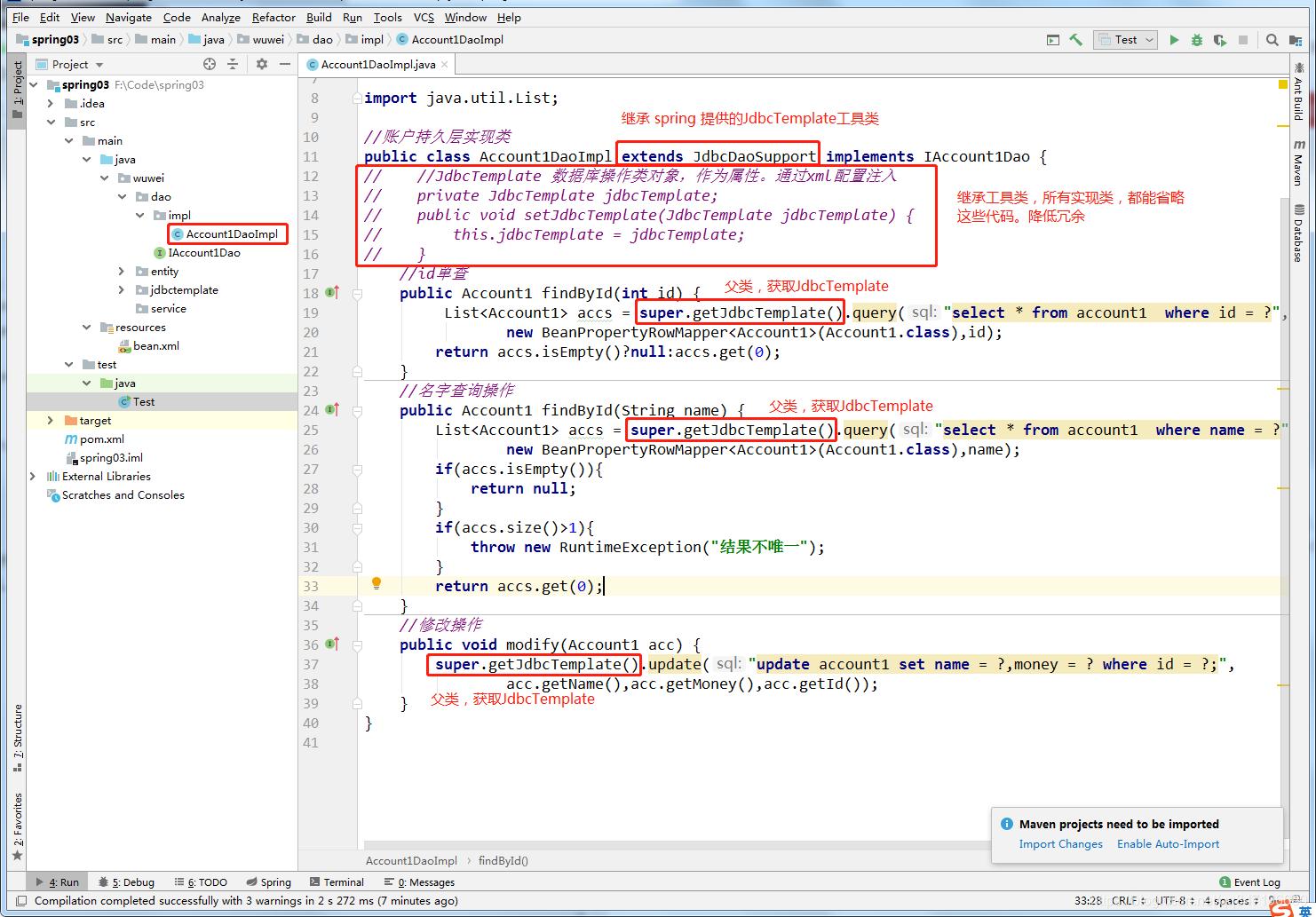The width and height of the screenshot is (1316, 917).
Task: Open Database side panel
Action: pyautogui.click(x=1299, y=233)
